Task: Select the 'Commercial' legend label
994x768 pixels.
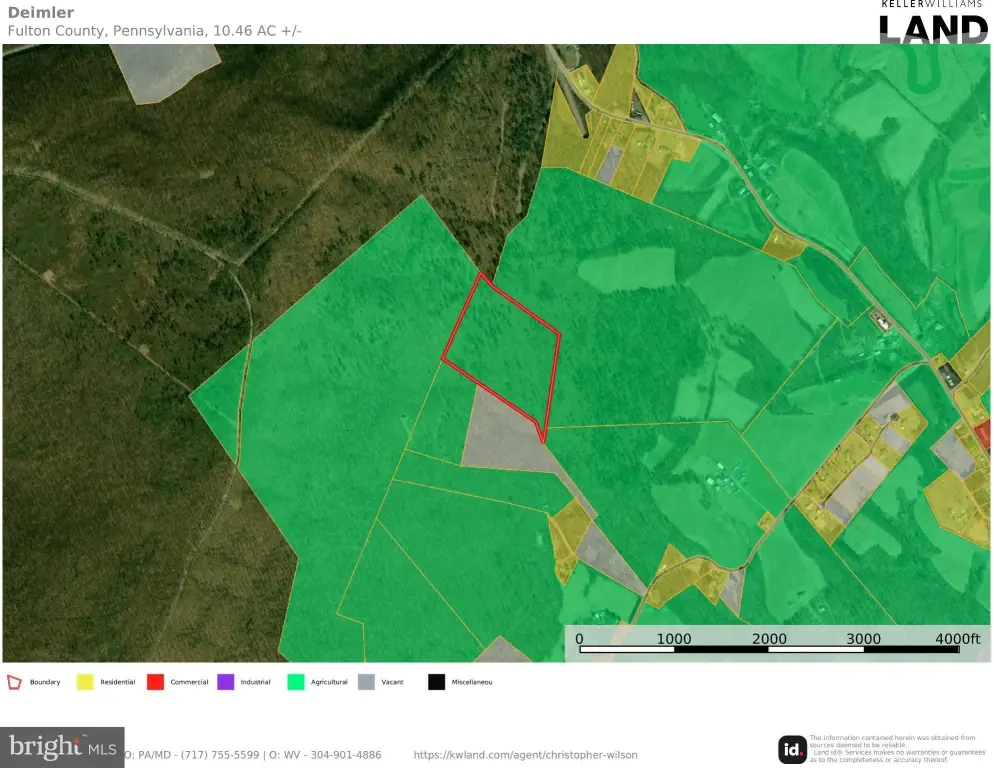Action: pos(189,682)
